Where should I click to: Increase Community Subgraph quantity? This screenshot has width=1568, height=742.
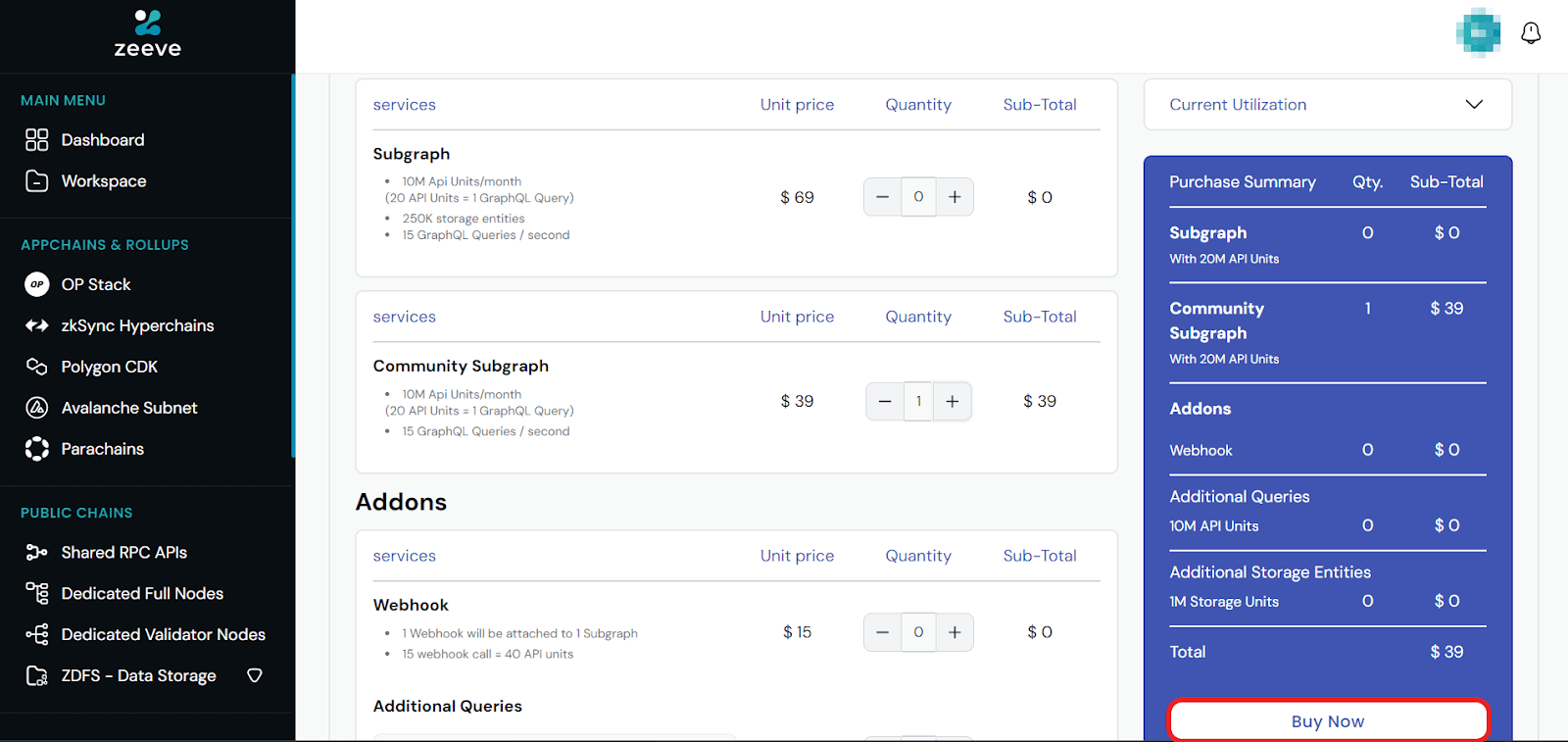click(953, 401)
